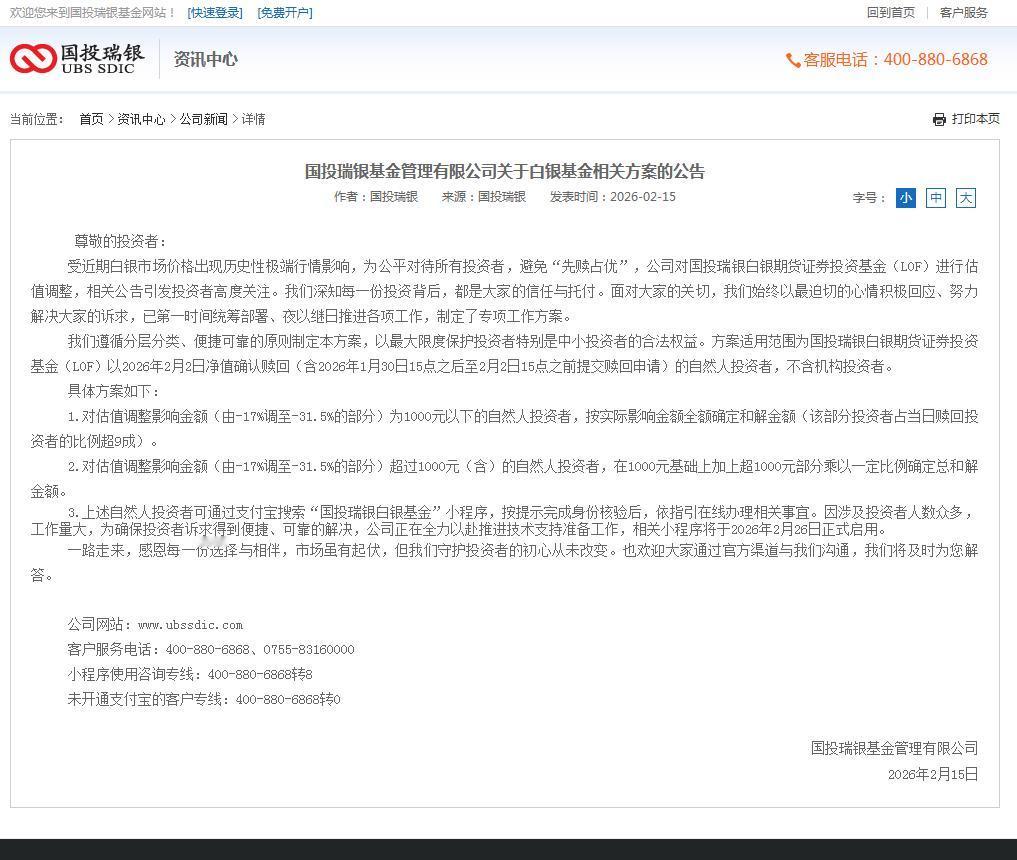Open the 免费开户 account registration link

click(285, 13)
